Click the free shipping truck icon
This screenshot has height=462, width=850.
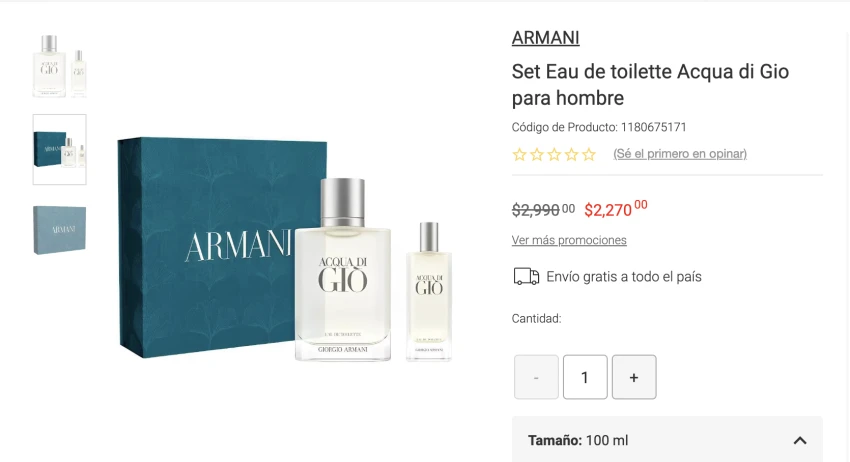(526, 277)
